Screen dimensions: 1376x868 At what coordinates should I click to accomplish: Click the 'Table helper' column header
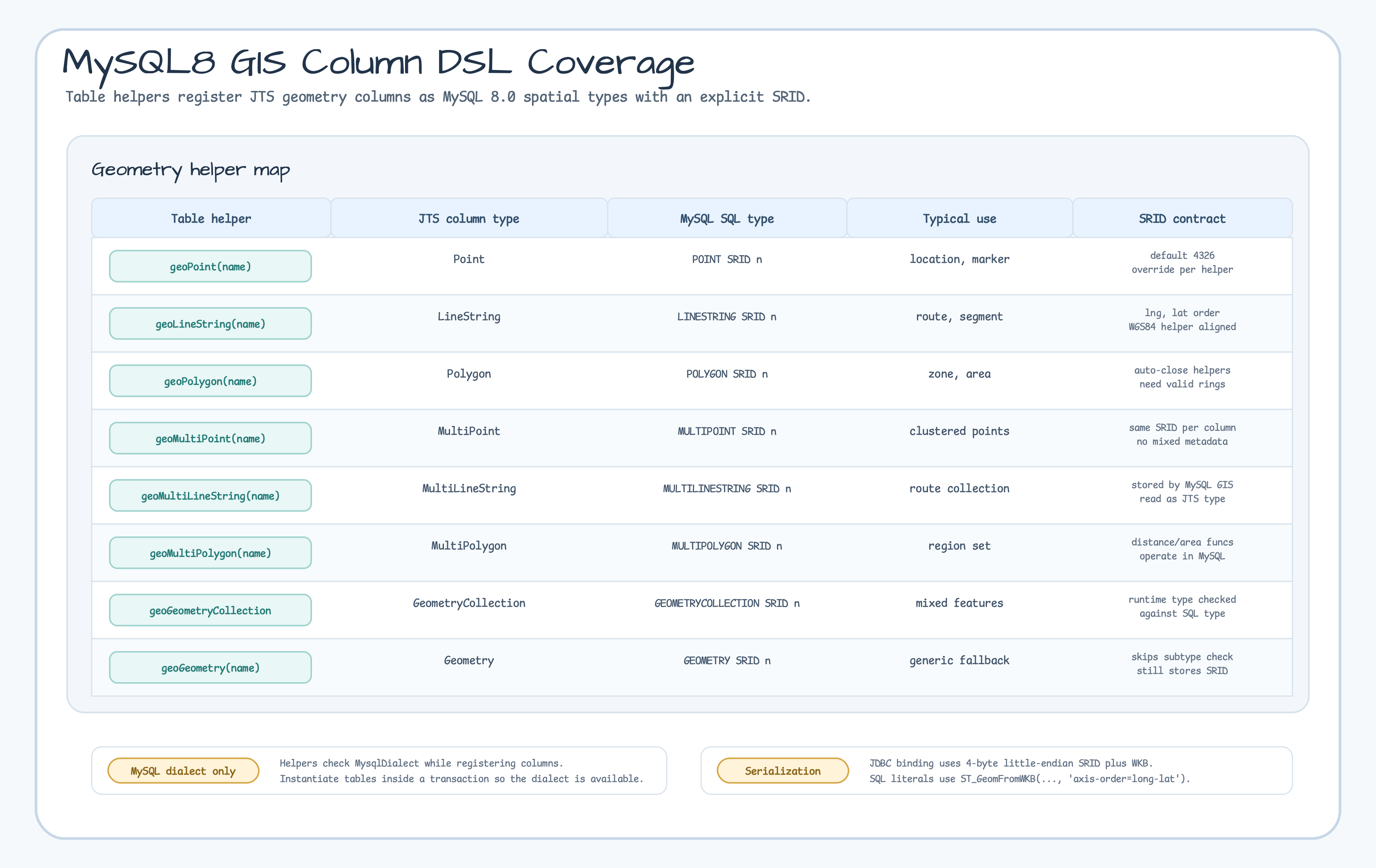(211, 218)
